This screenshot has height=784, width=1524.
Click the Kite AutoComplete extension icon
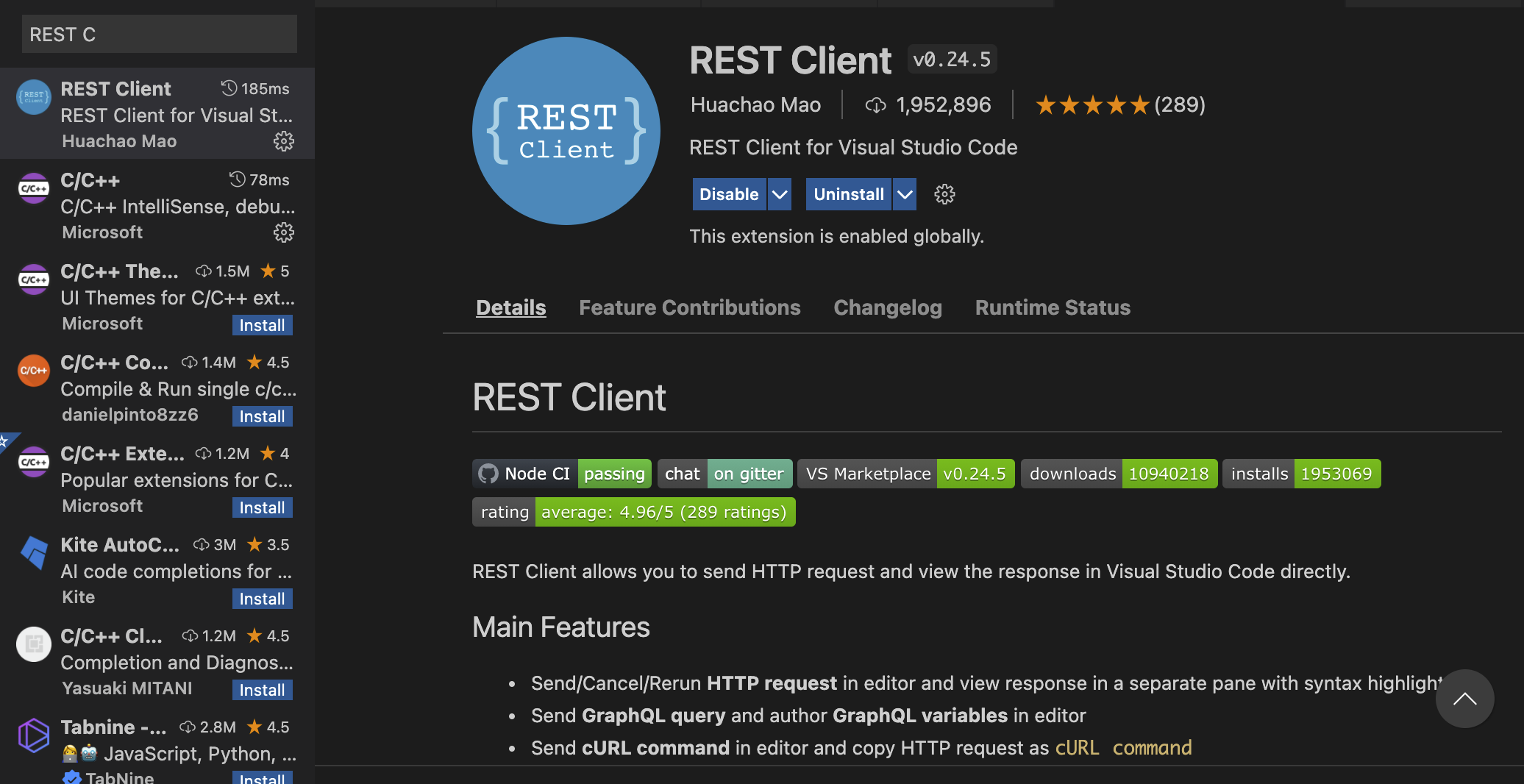[34, 553]
